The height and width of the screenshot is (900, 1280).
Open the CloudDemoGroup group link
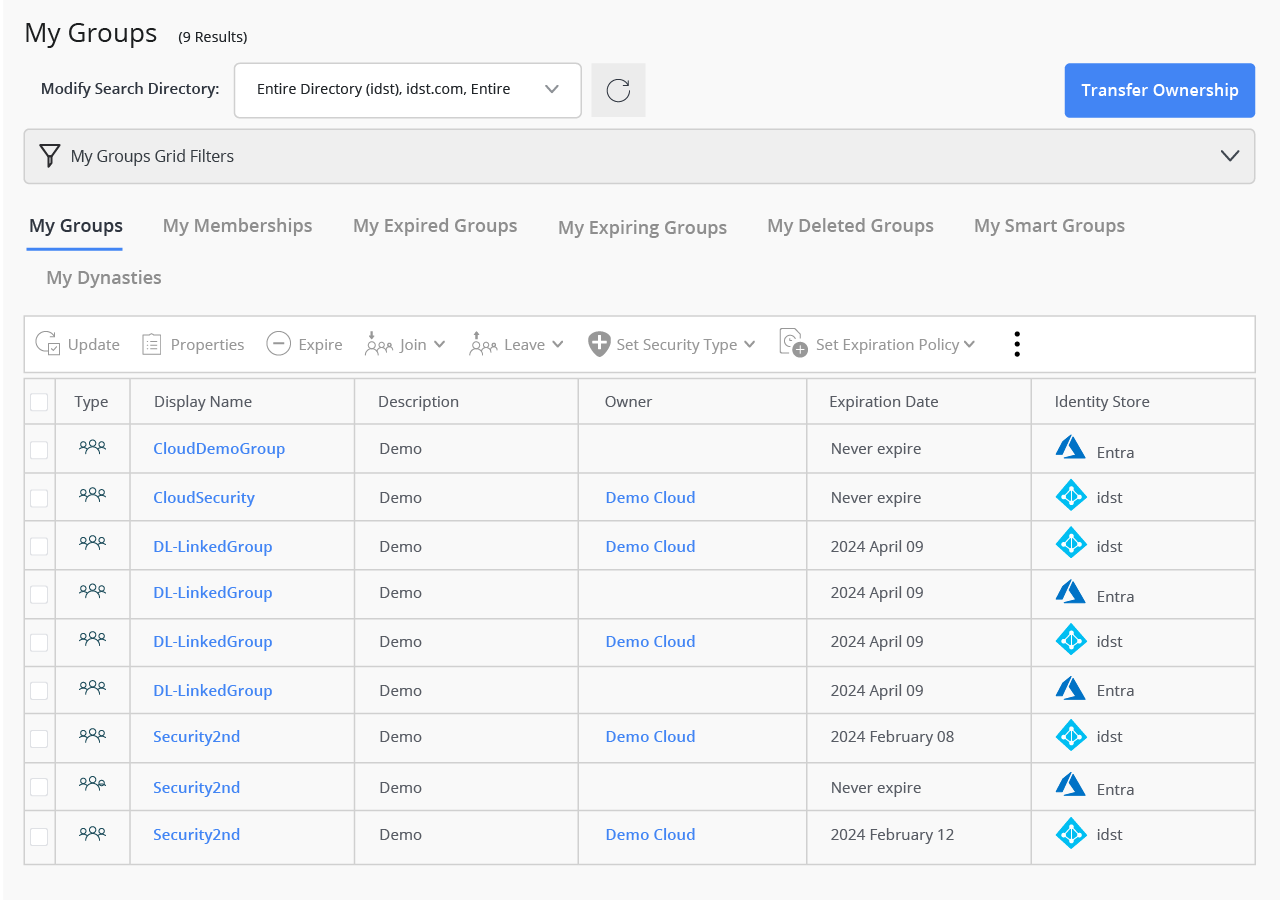click(219, 449)
